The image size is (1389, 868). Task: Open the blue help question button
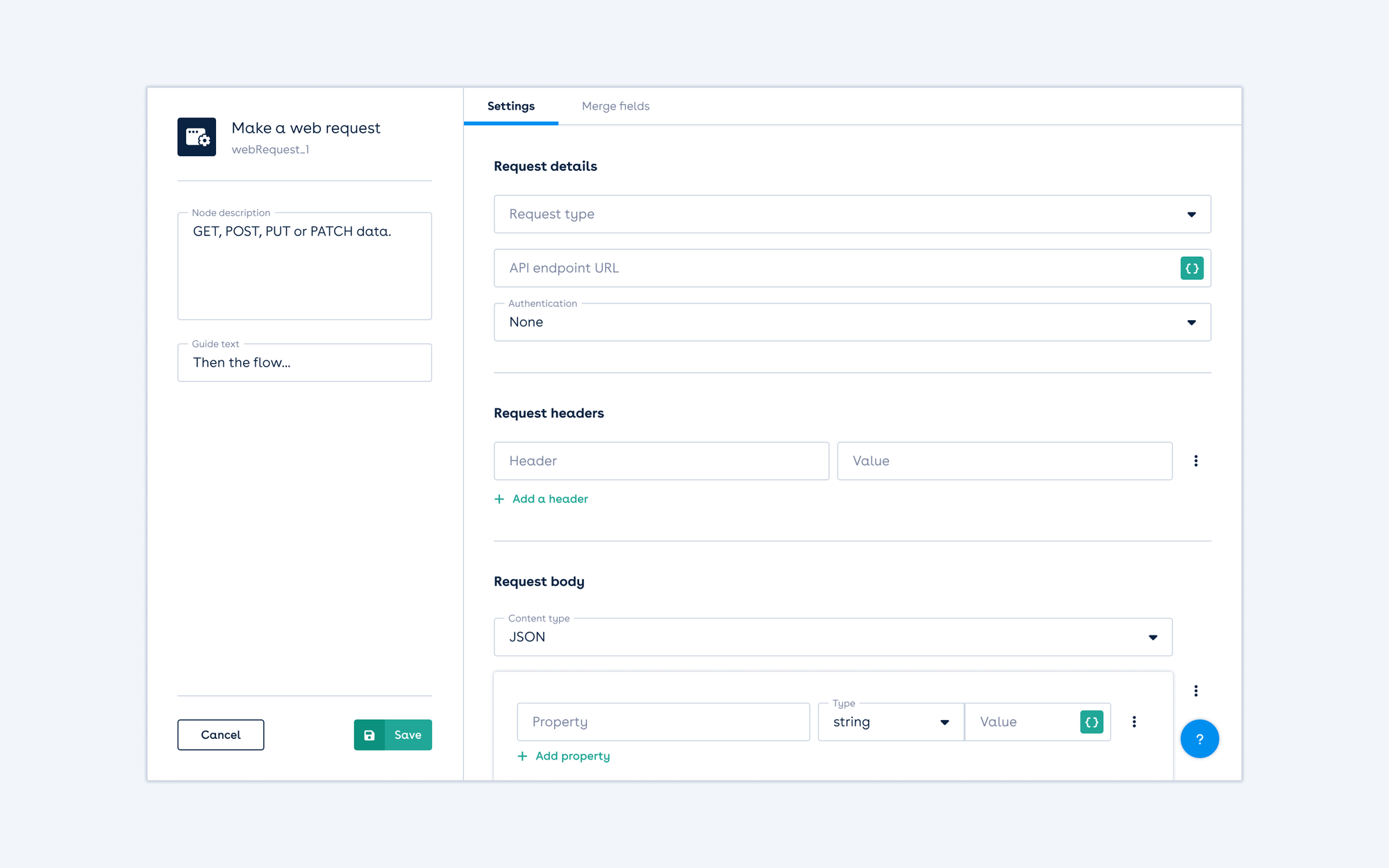(x=1199, y=739)
